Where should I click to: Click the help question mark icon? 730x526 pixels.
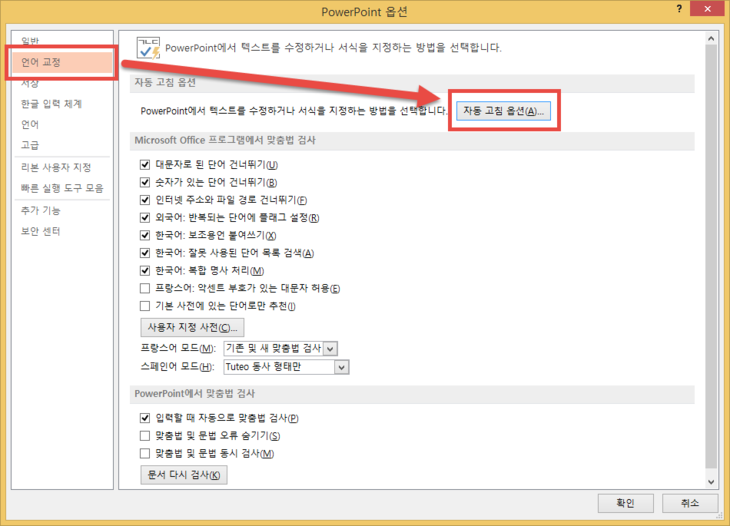point(679,9)
